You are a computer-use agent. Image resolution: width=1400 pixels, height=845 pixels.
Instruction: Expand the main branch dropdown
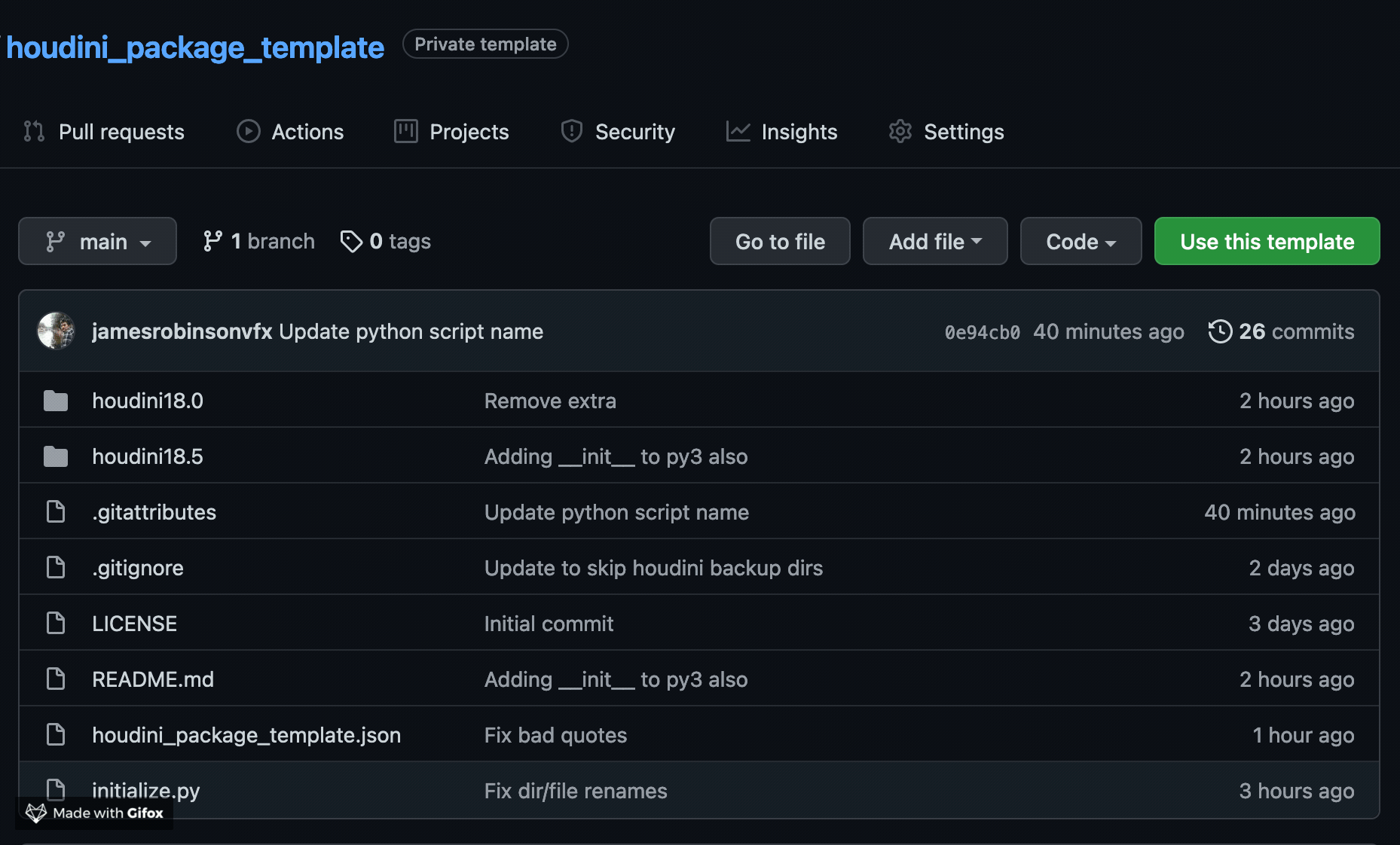[x=97, y=241]
